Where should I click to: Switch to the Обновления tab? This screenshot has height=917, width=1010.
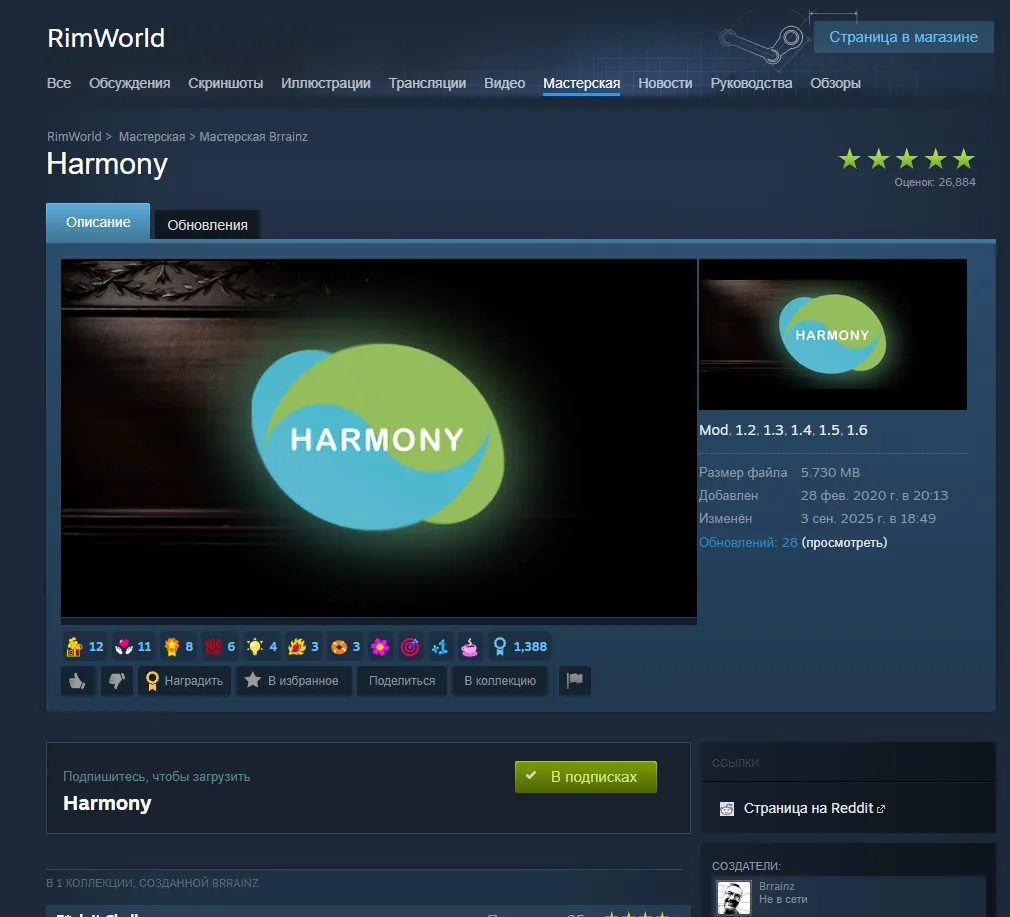(207, 225)
